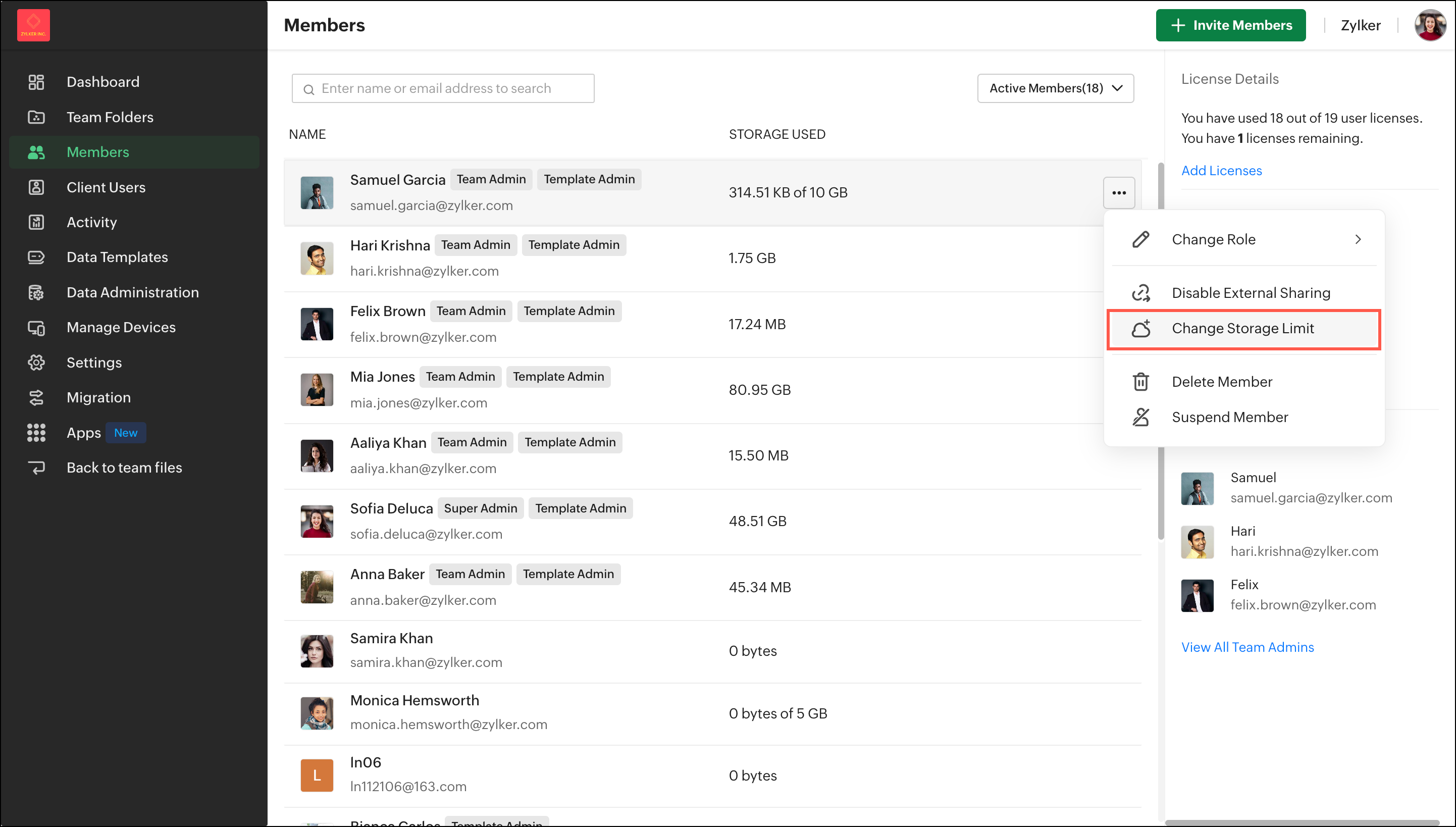
Task: Click the 80.95 GB storage value
Action: pyautogui.click(x=760, y=390)
